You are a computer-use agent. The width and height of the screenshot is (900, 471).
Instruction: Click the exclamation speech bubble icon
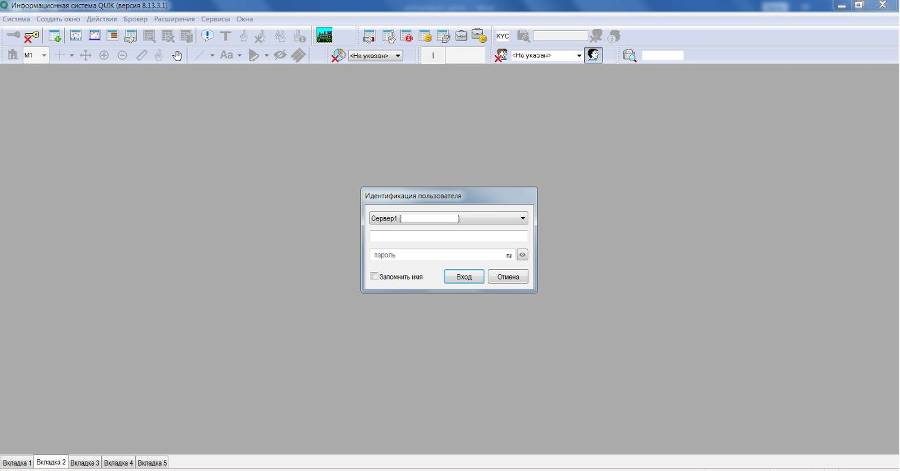207,36
